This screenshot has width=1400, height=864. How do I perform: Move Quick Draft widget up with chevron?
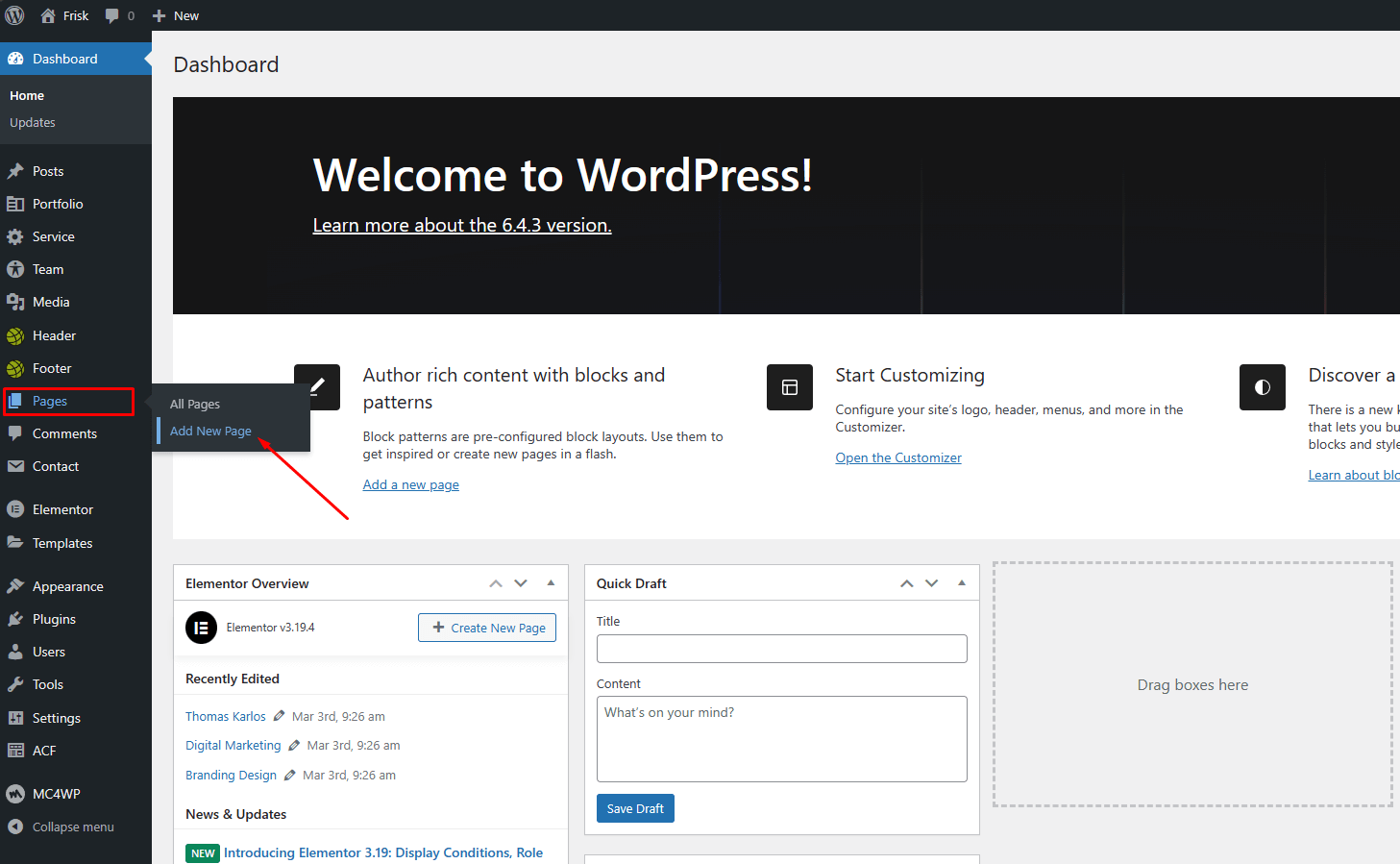pos(906,583)
